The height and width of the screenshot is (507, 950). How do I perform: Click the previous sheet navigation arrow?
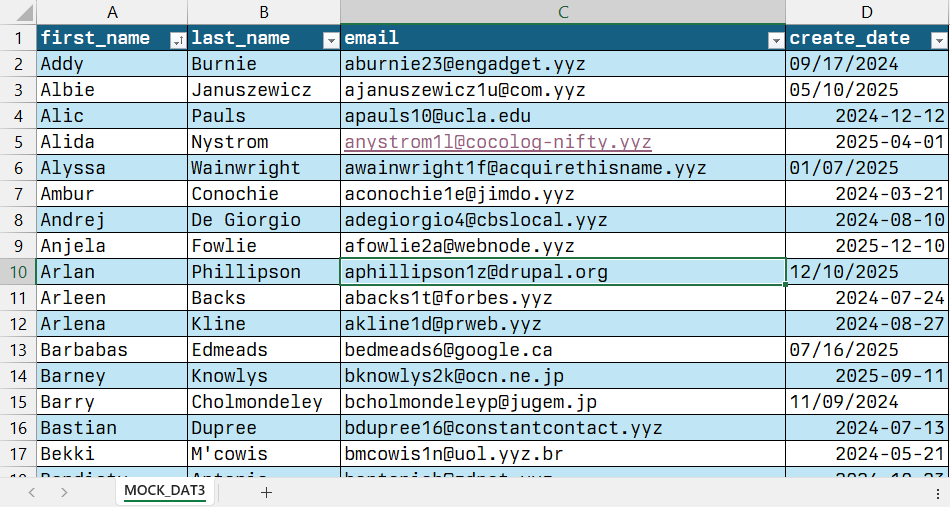tap(32, 492)
